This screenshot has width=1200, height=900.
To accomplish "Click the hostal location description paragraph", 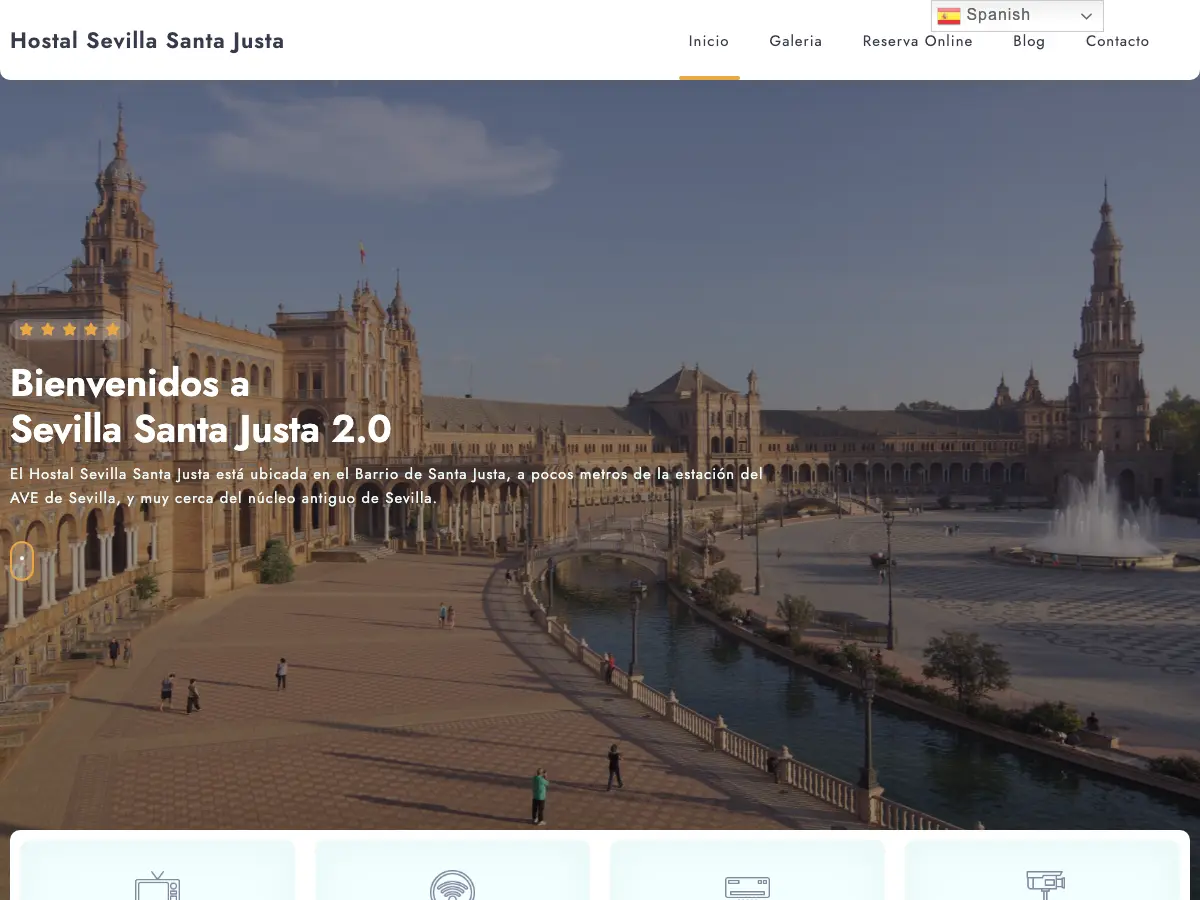I will (387, 485).
